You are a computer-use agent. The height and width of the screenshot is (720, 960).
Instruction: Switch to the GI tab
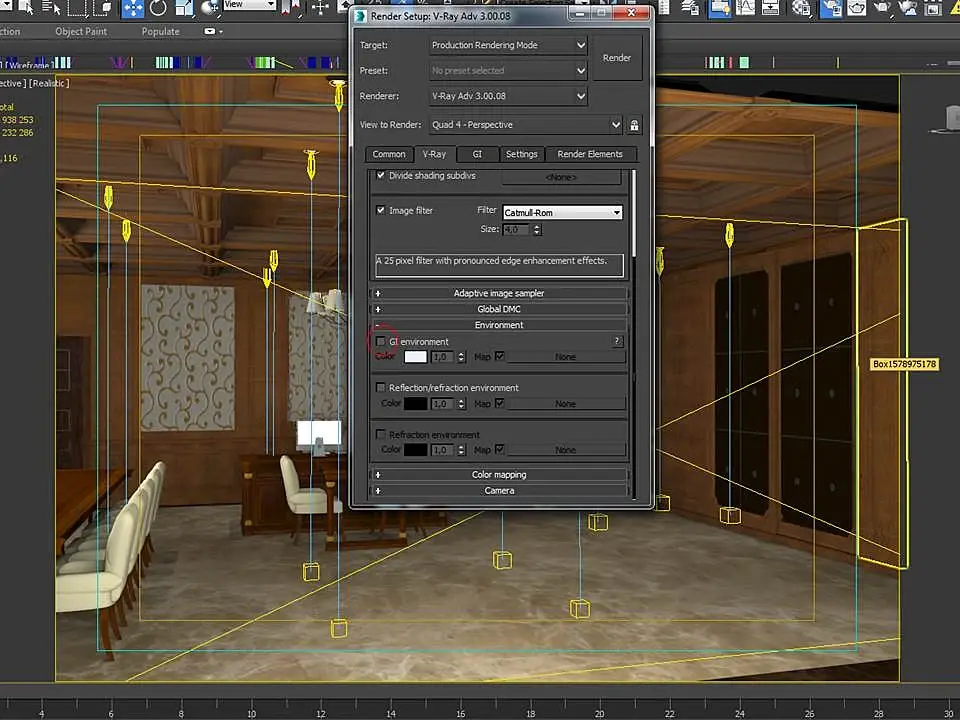[477, 154]
